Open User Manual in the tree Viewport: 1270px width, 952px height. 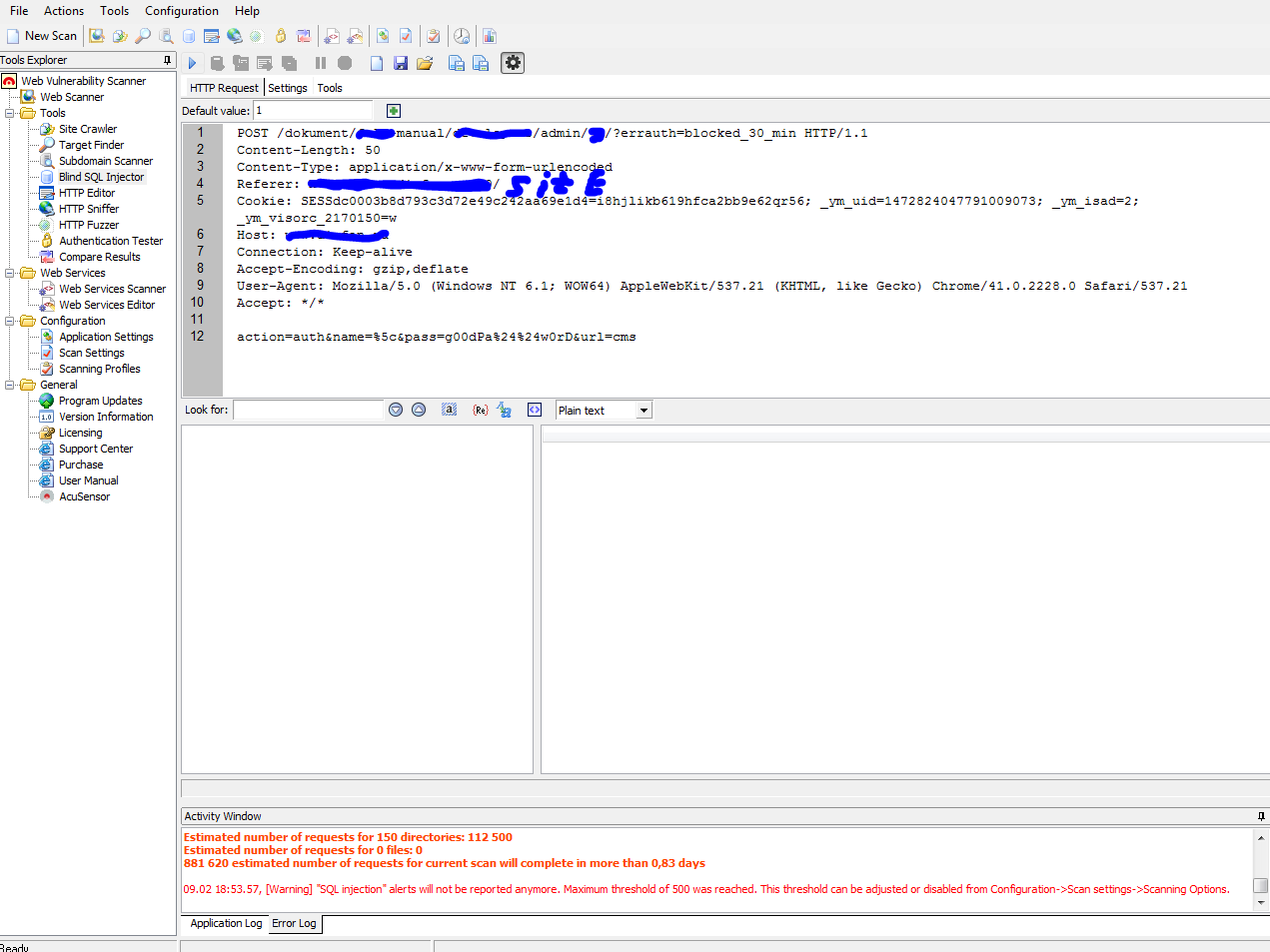coord(88,480)
